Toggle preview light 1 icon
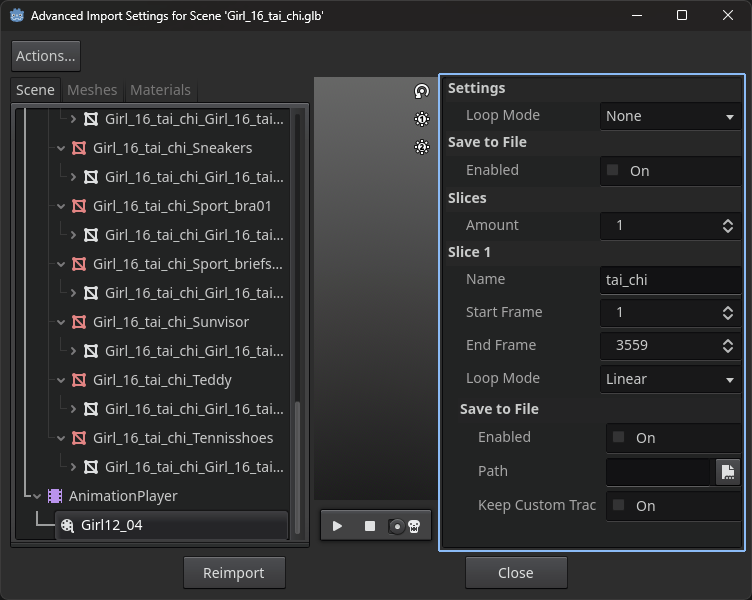 [x=422, y=119]
